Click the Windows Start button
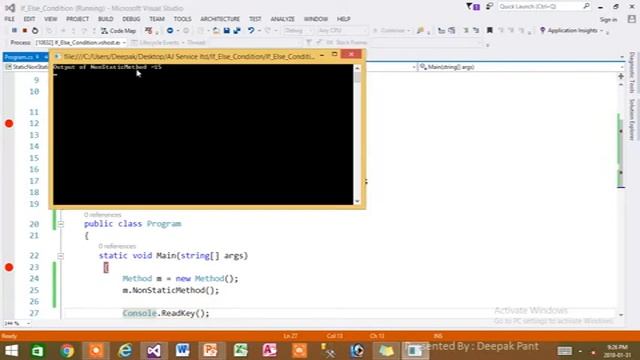 pos(11,351)
